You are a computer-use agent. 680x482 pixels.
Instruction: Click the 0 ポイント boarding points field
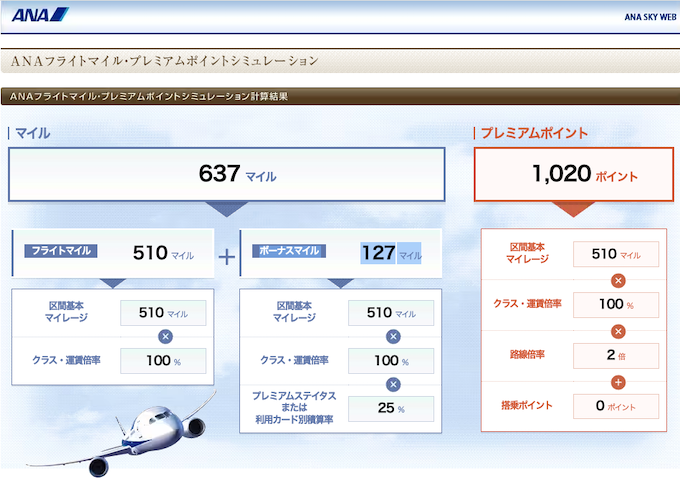point(617,406)
